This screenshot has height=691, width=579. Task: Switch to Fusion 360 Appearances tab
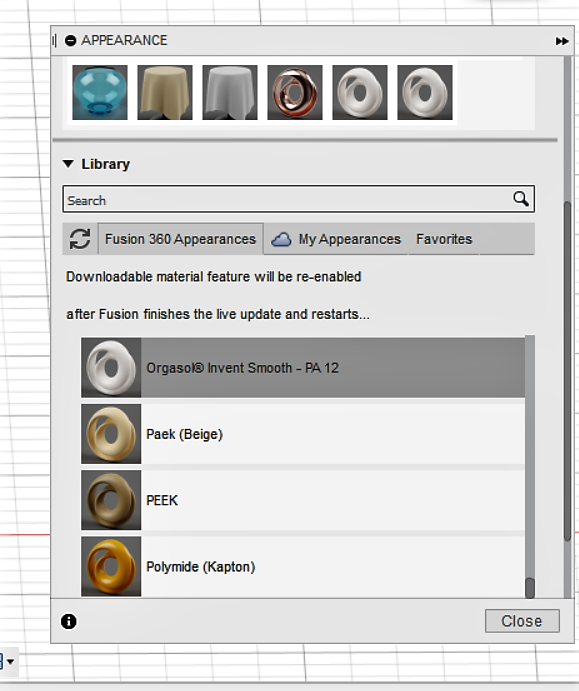pyautogui.click(x=180, y=239)
